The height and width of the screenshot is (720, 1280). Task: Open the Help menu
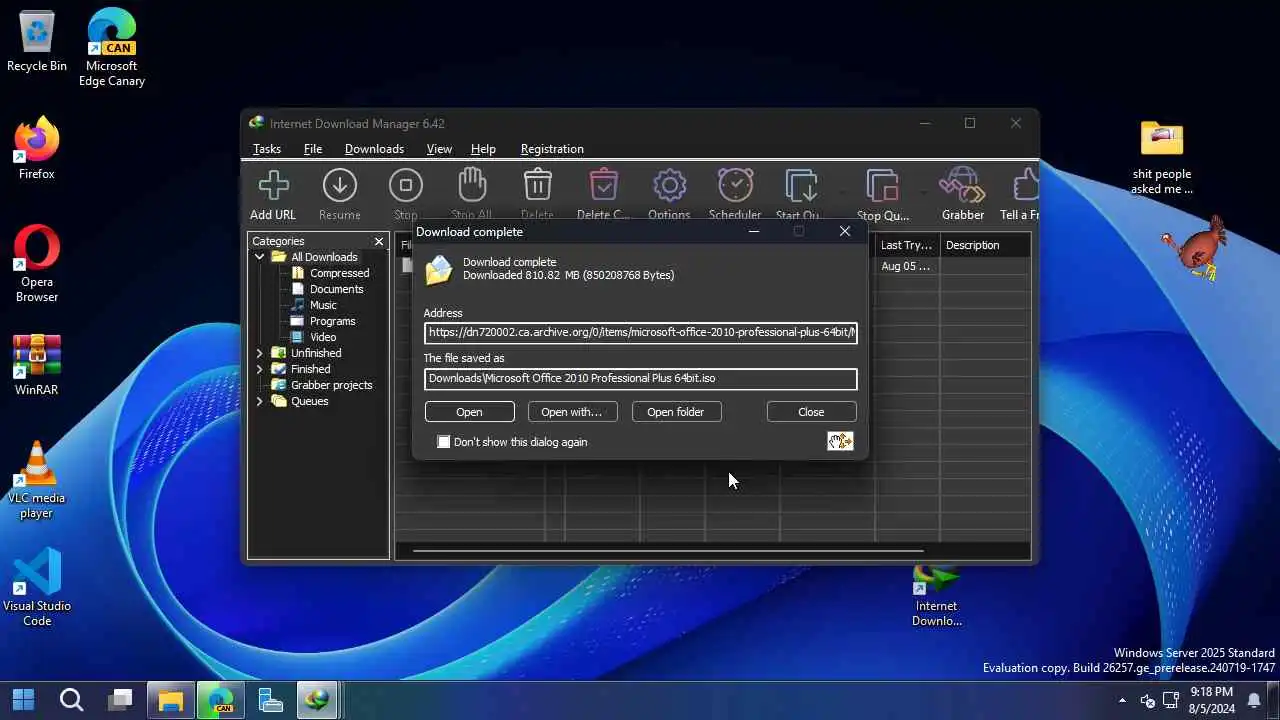click(x=483, y=149)
